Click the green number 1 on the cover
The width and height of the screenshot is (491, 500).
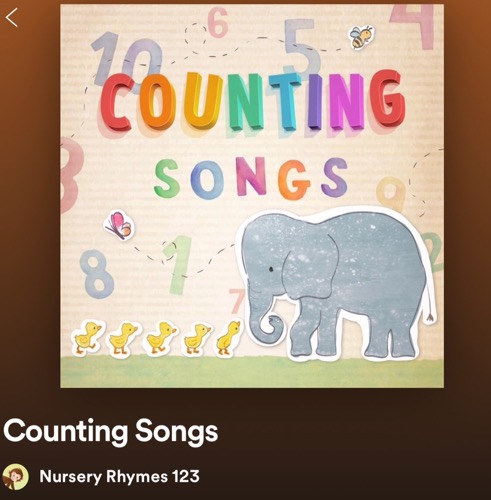177,264
